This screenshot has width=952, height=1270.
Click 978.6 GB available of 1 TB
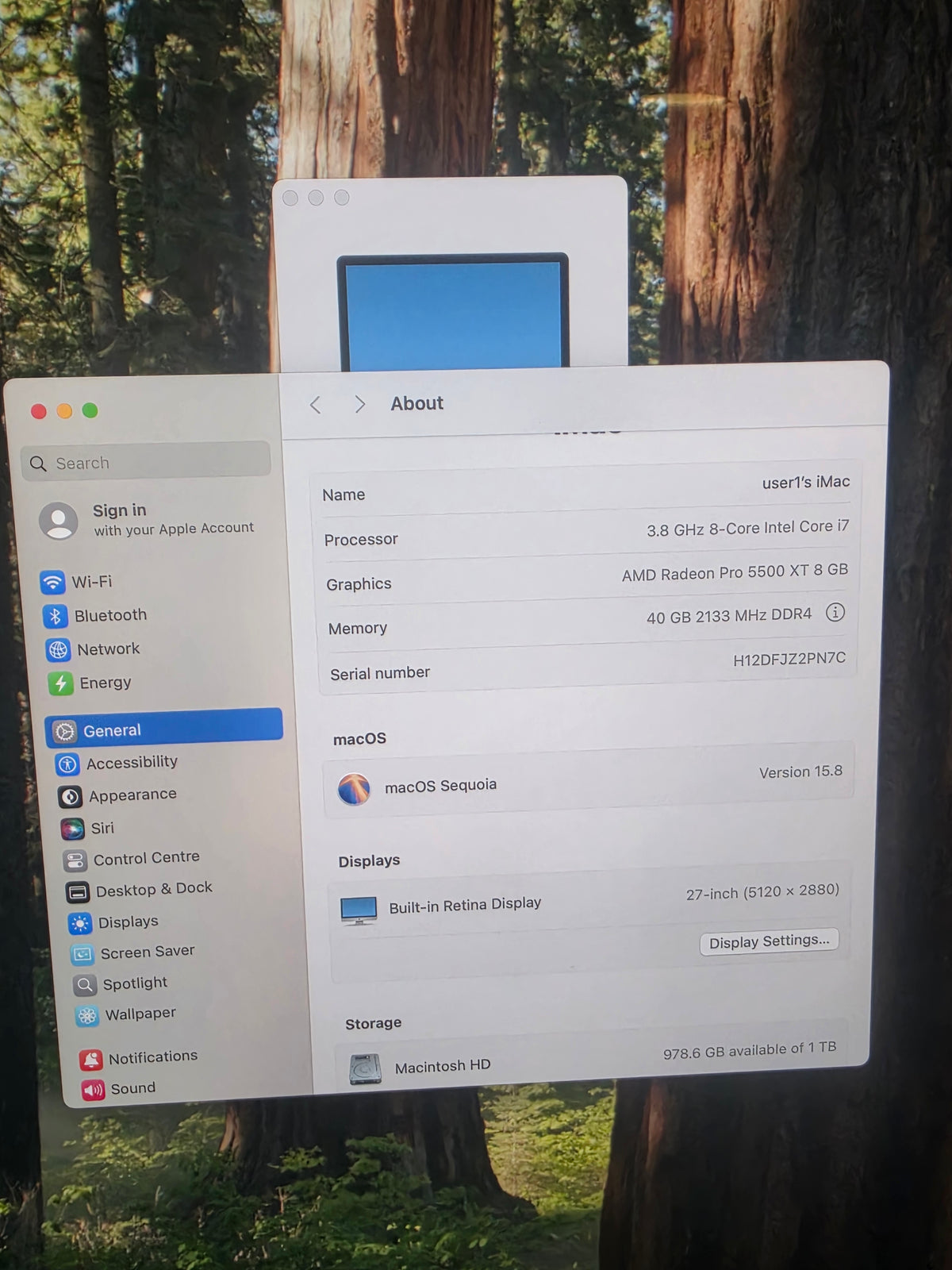pos(750,1050)
